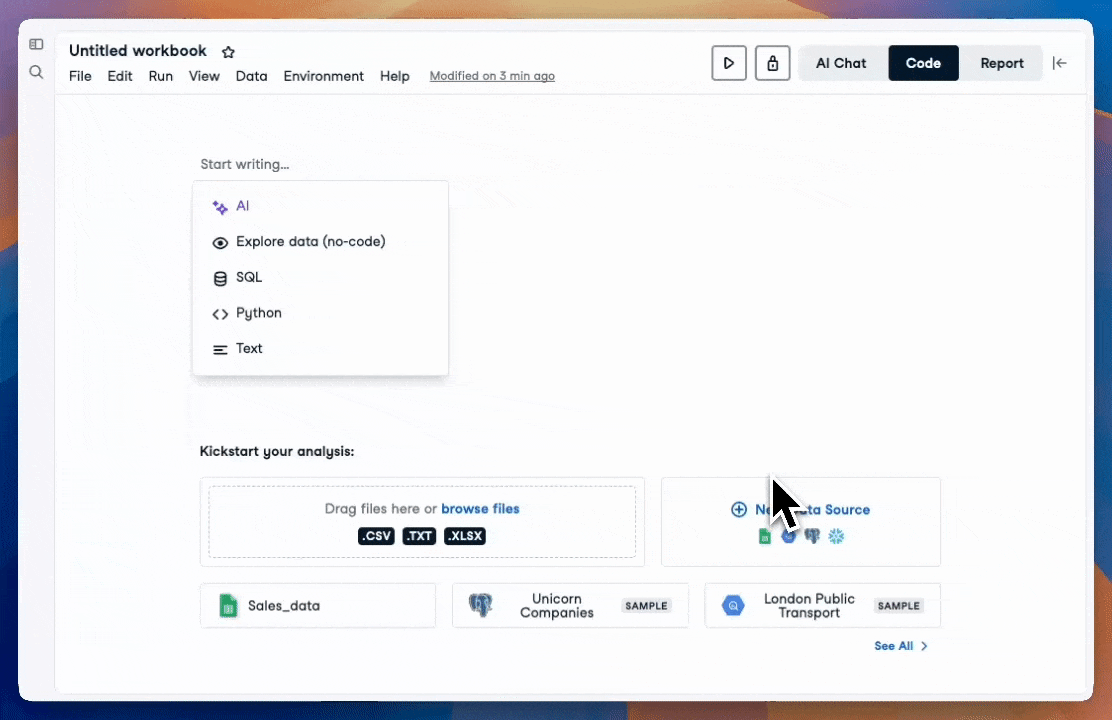
Task: Click the AI sparkle icon
Action: click(x=220, y=207)
